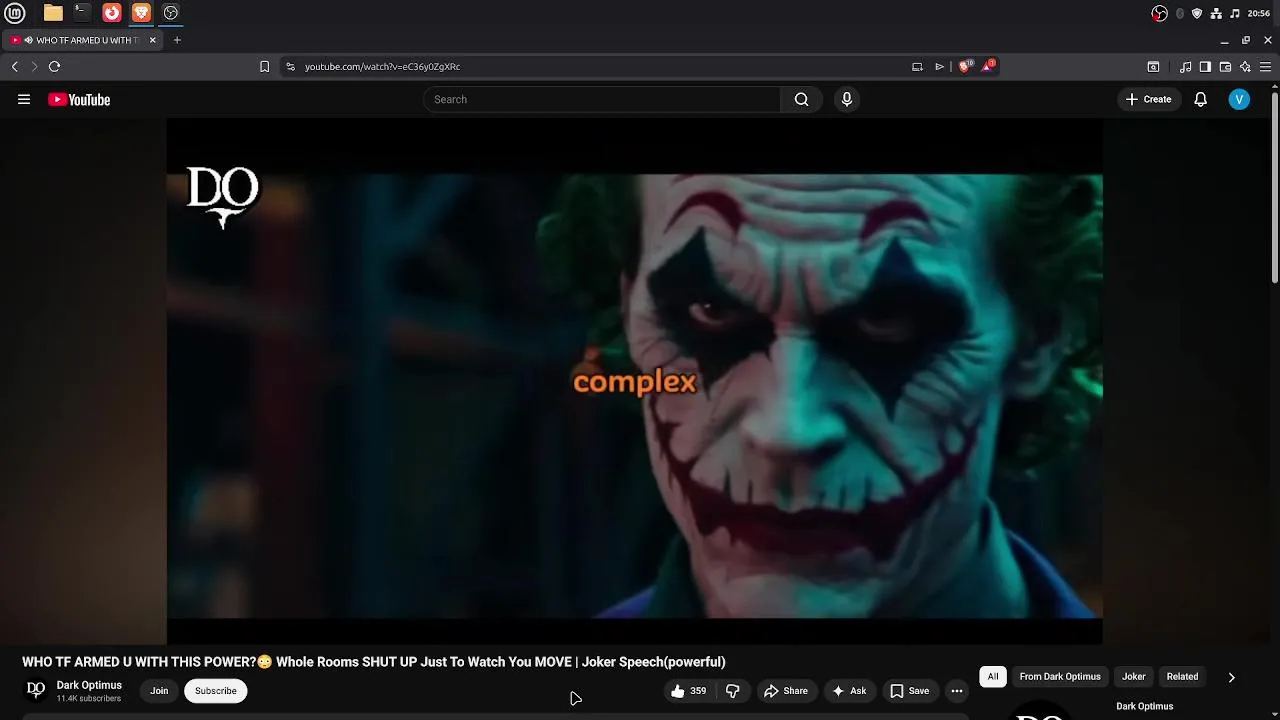Show the calendar from the 20:56 clock
This screenshot has width=1280, height=720.
[x=1259, y=13]
